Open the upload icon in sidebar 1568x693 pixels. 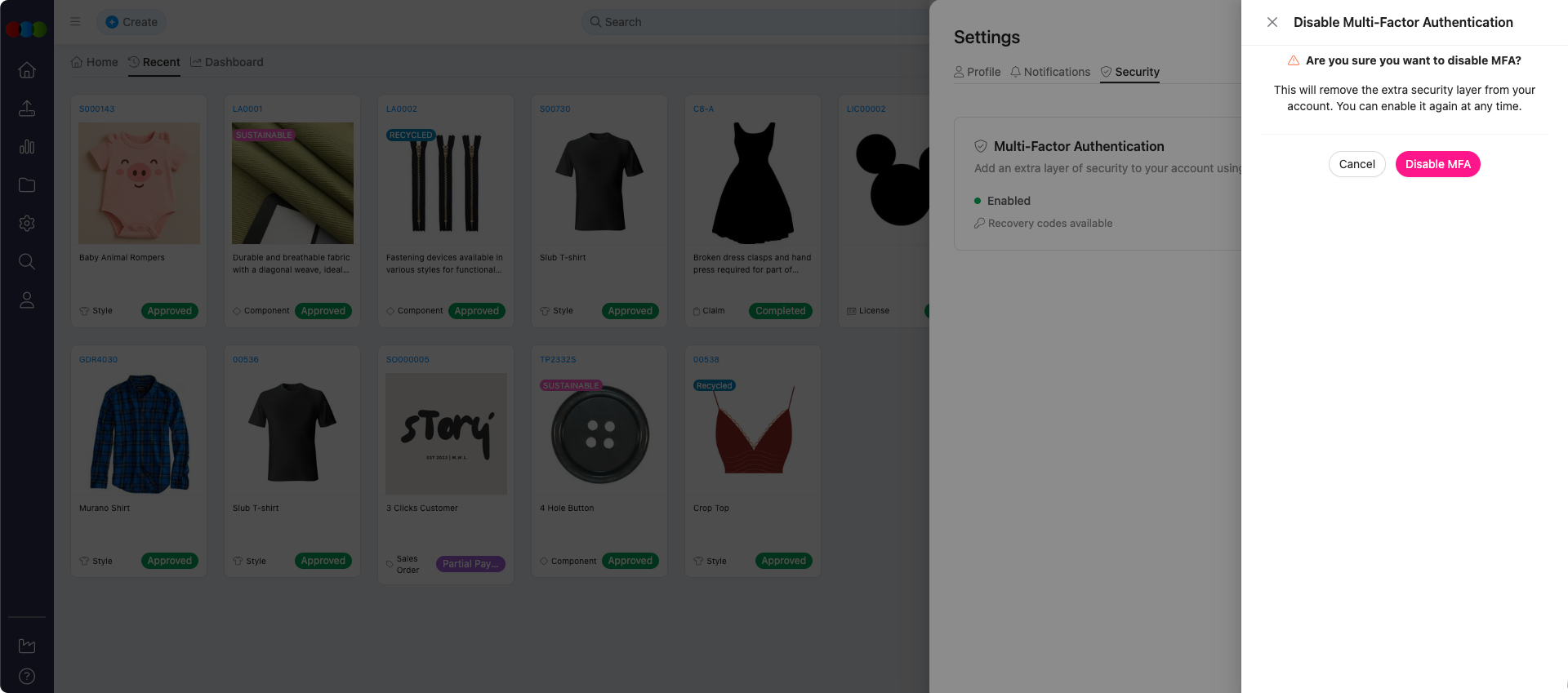[27, 109]
